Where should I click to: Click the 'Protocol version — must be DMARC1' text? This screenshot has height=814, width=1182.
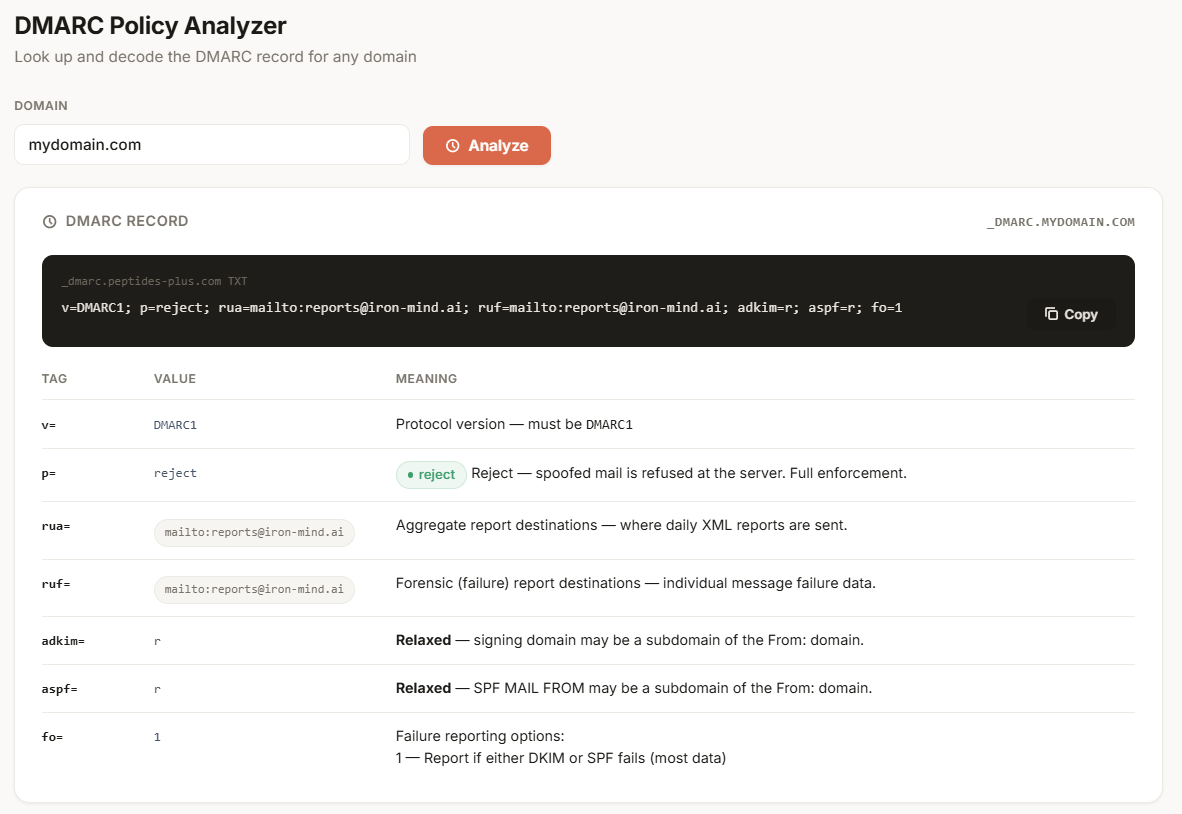click(x=514, y=424)
